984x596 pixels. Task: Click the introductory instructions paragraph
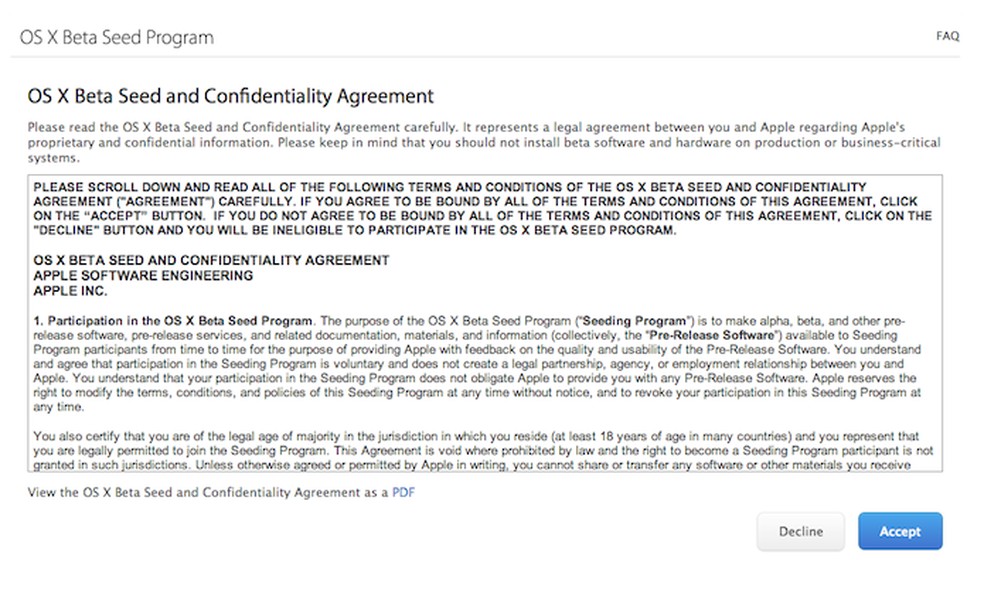[x=480, y=142]
